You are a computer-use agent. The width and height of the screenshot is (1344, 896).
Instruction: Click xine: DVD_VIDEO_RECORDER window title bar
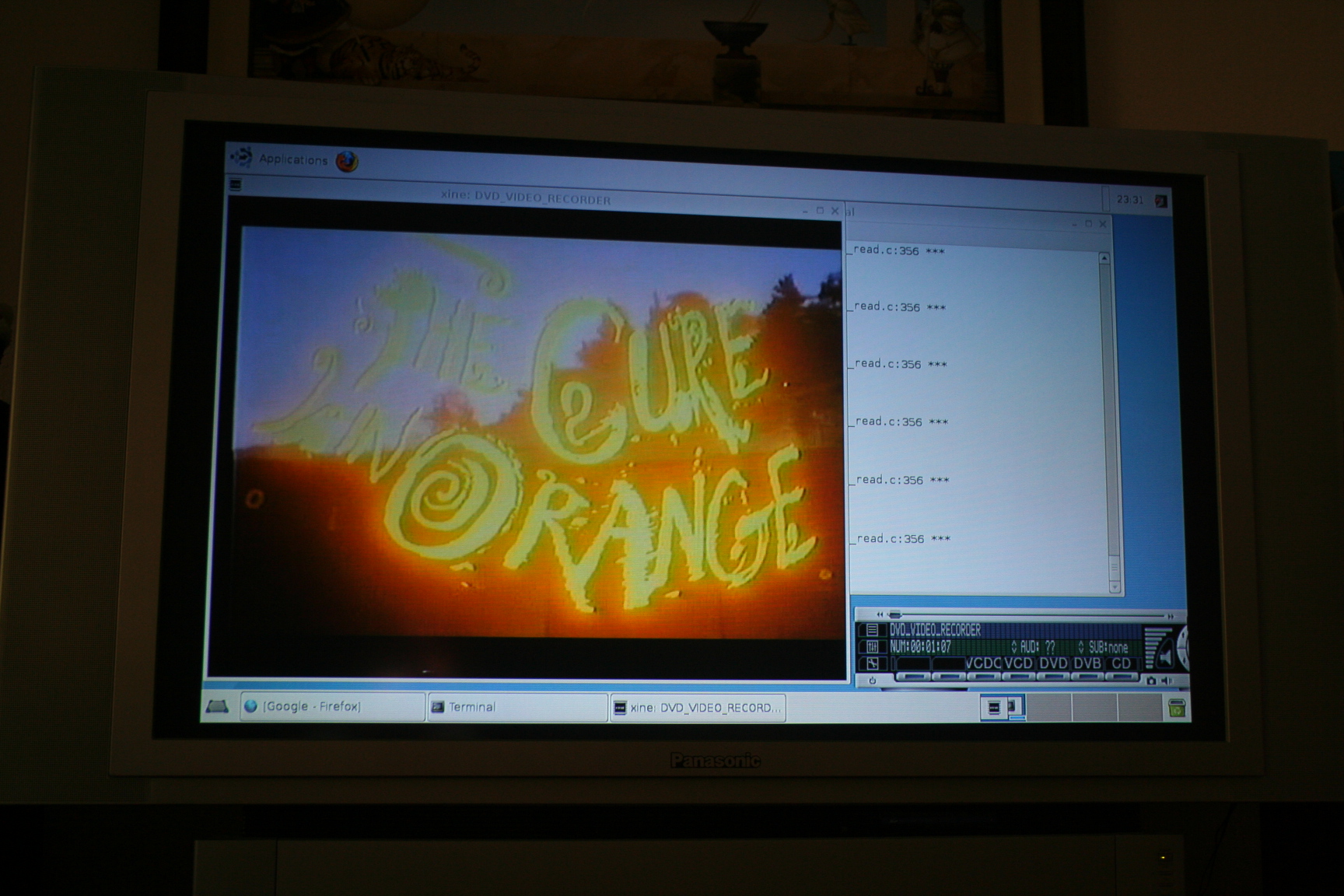click(526, 198)
